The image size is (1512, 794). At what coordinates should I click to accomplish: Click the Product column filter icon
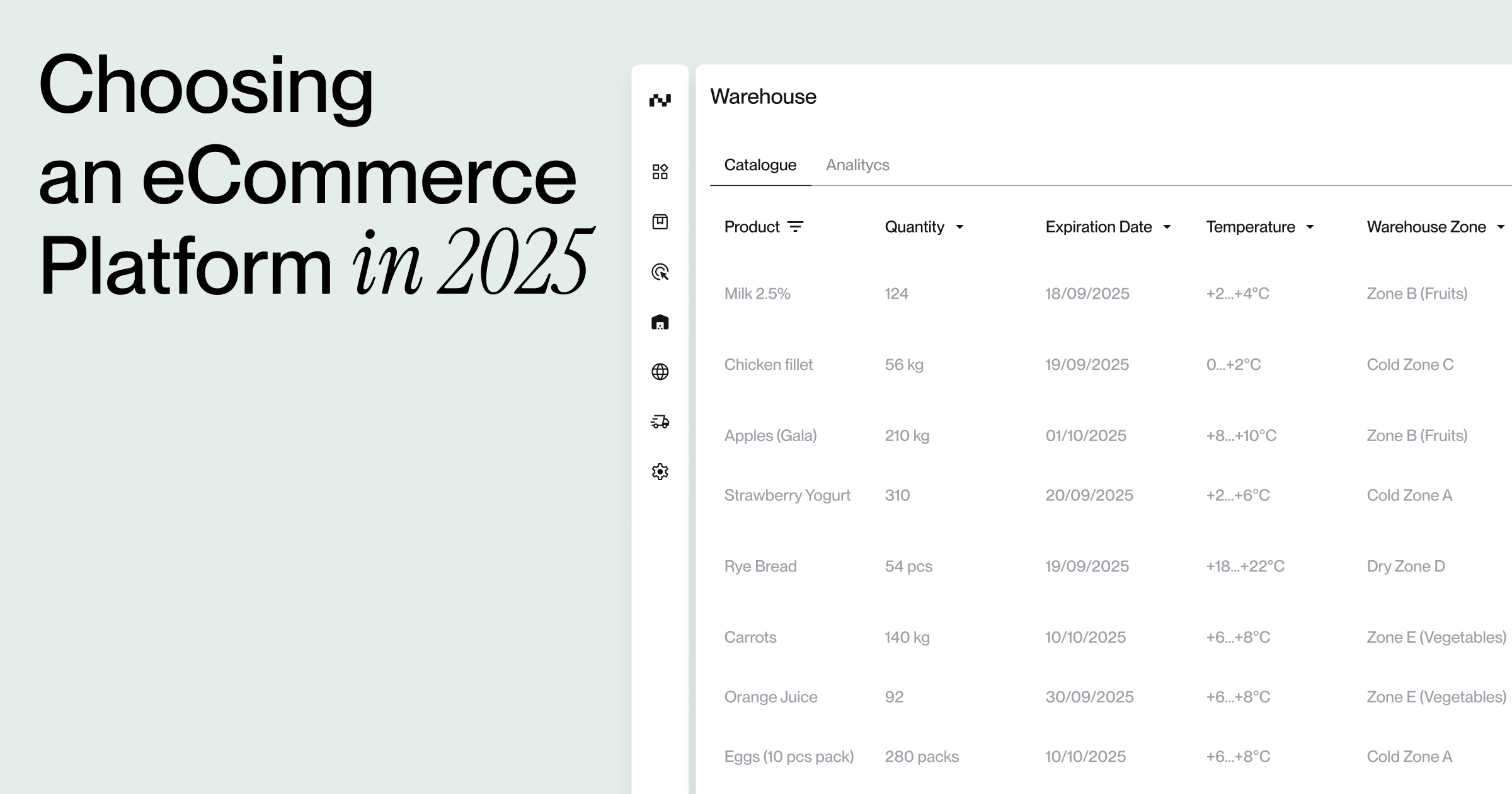tap(796, 227)
